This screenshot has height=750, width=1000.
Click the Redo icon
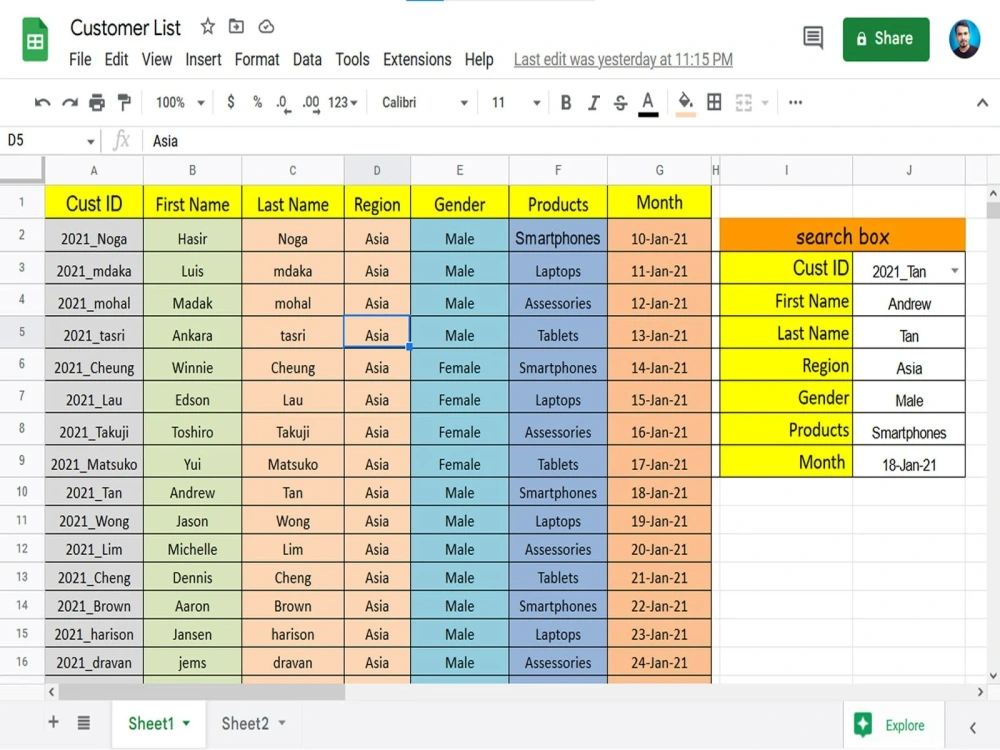[x=70, y=103]
